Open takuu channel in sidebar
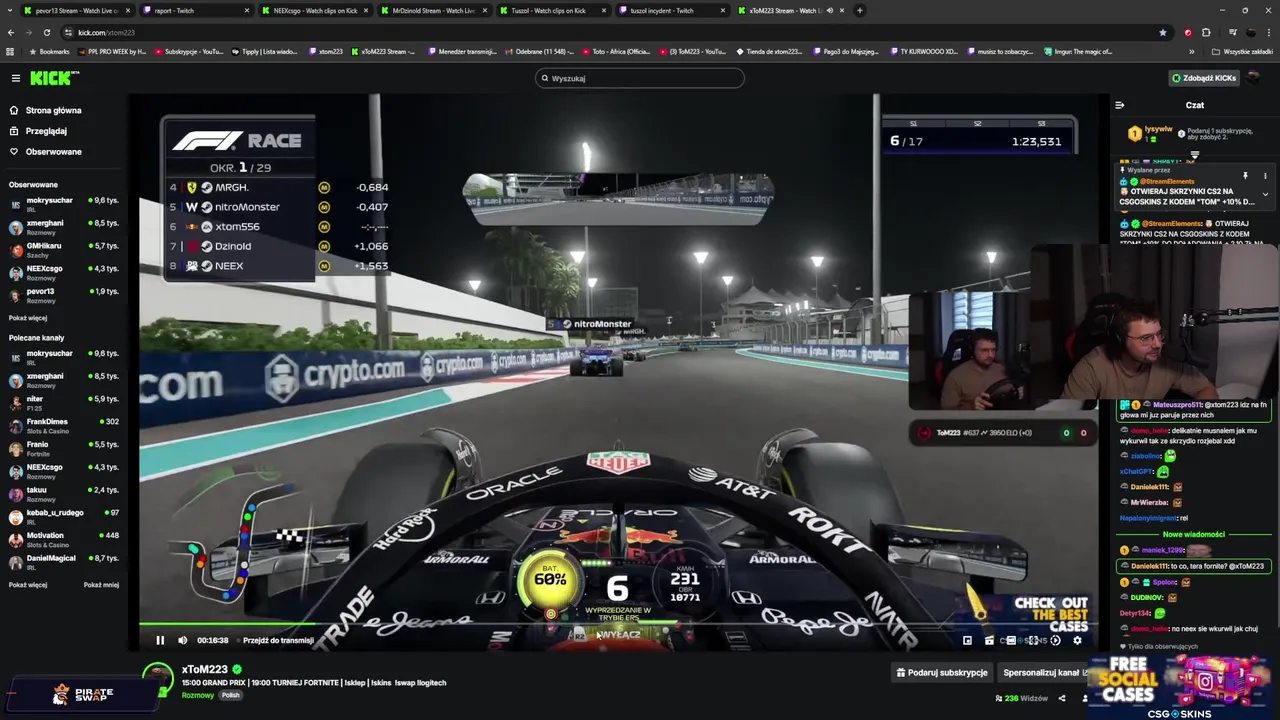 (64, 494)
